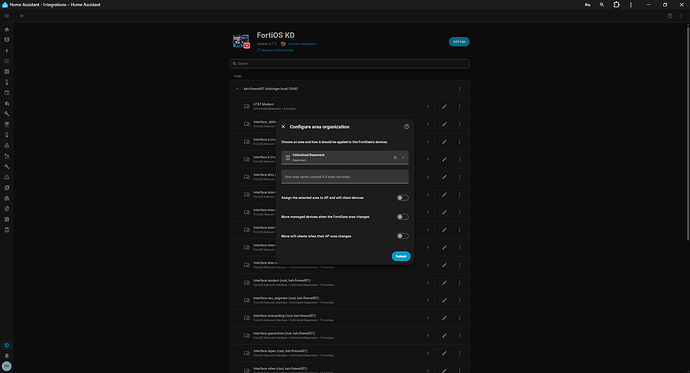This screenshot has width=690, height=373.
Task: Open three-dot menu for AT&T Modem
Action: tap(459, 106)
